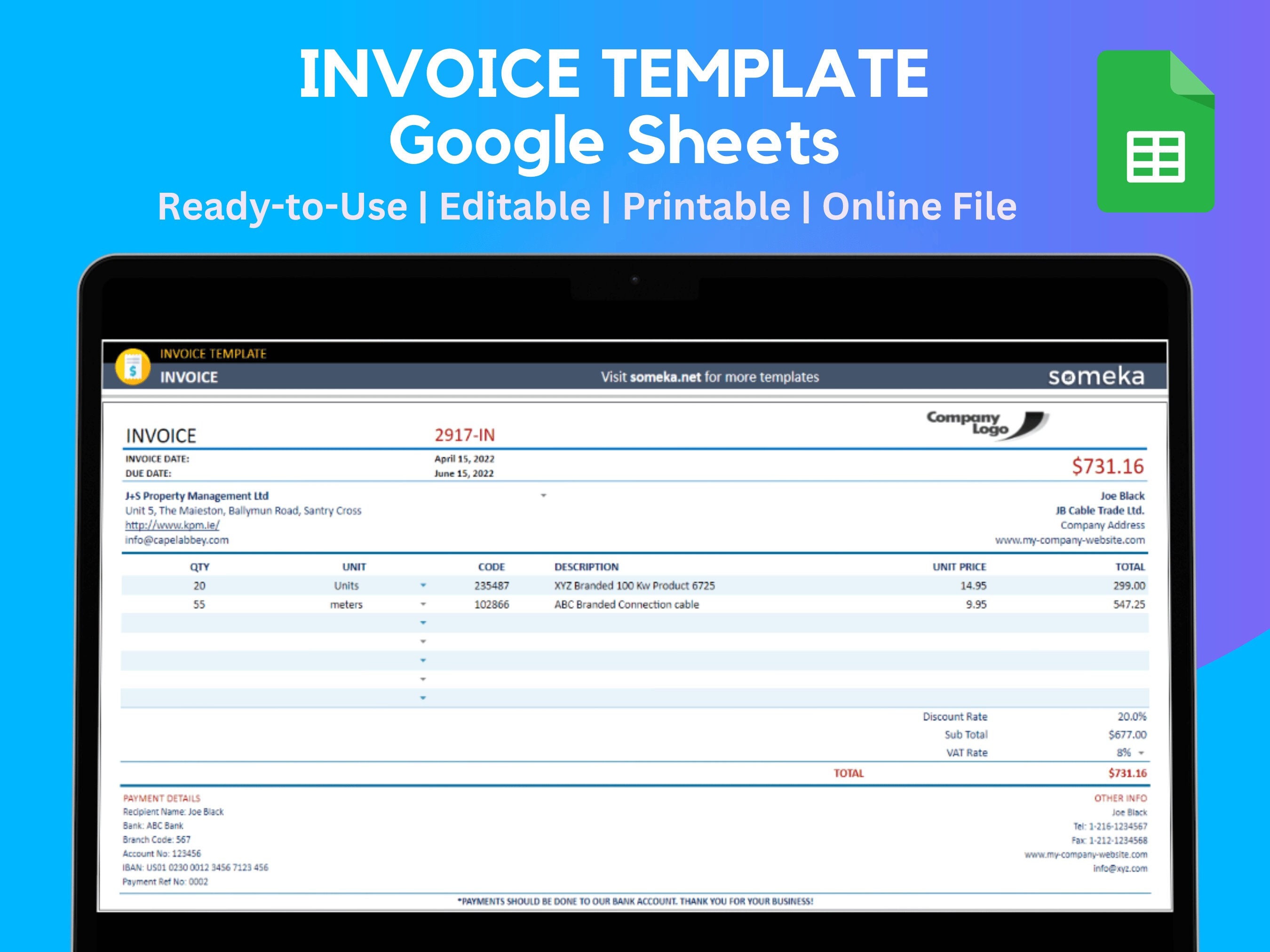Click the Tel: 1-216-1234567 line
Viewport: 1270px width, 952px height.
tap(1110, 826)
